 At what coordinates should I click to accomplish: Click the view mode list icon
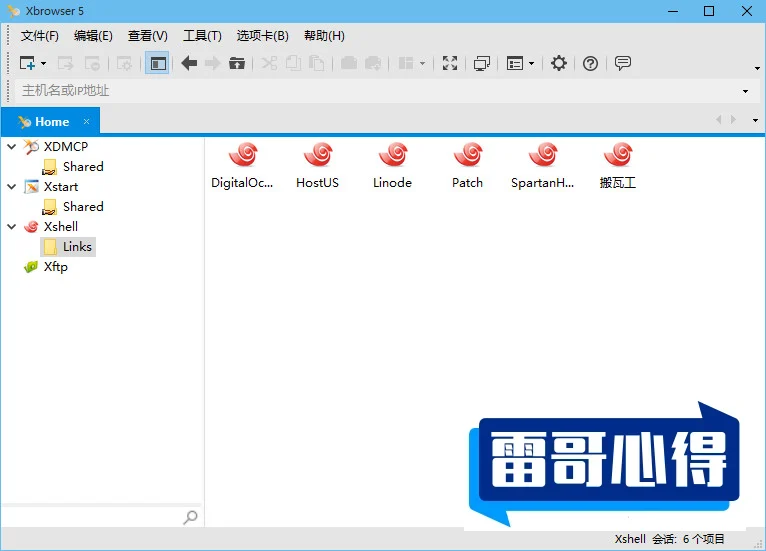pyautogui.click(x=515, y=64)
